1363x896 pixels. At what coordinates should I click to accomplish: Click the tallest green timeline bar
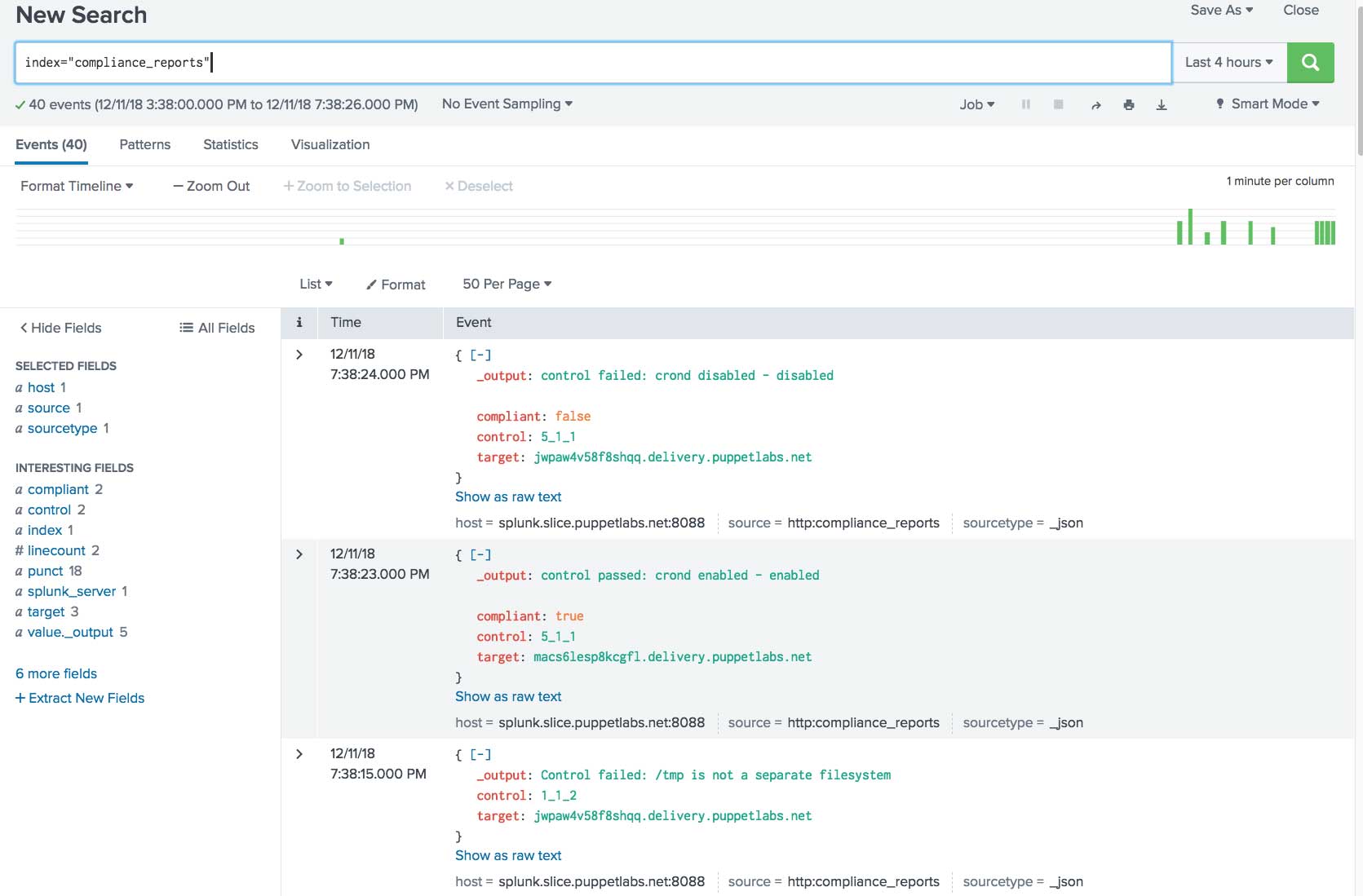[1190, 227]
